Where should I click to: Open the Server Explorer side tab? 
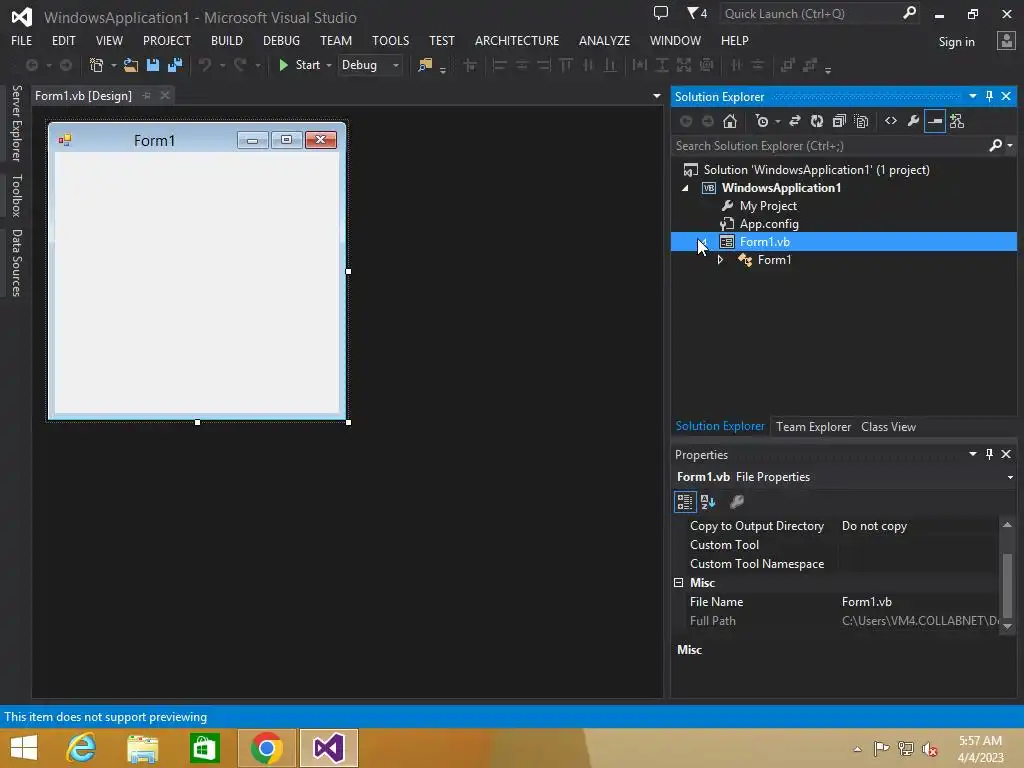click(x=16, y=123)
